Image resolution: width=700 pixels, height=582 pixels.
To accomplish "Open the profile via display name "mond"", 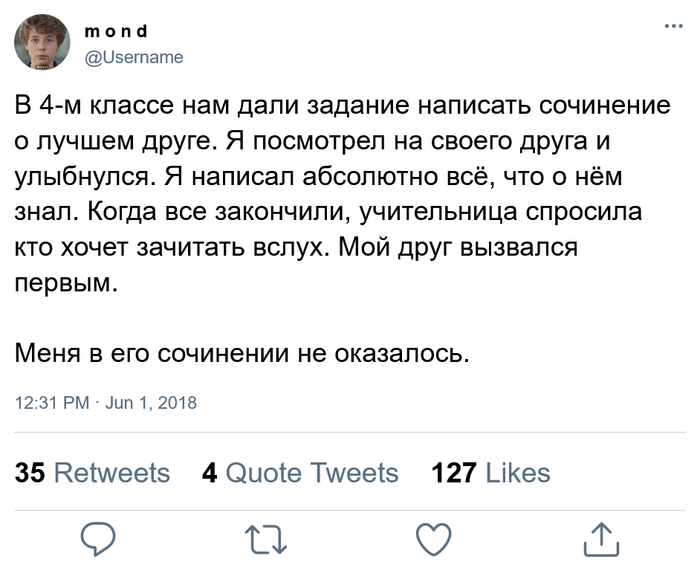I will (111, 31).
